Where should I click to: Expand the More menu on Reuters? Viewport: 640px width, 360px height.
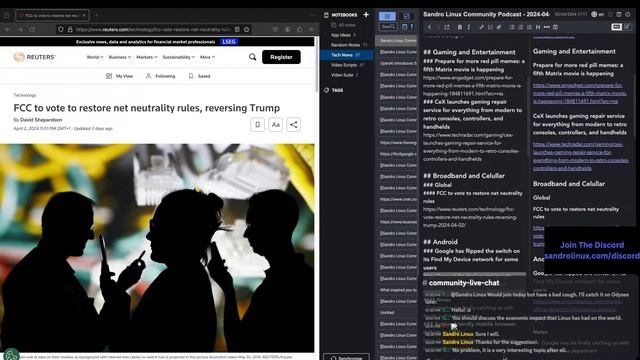(207, 57)
